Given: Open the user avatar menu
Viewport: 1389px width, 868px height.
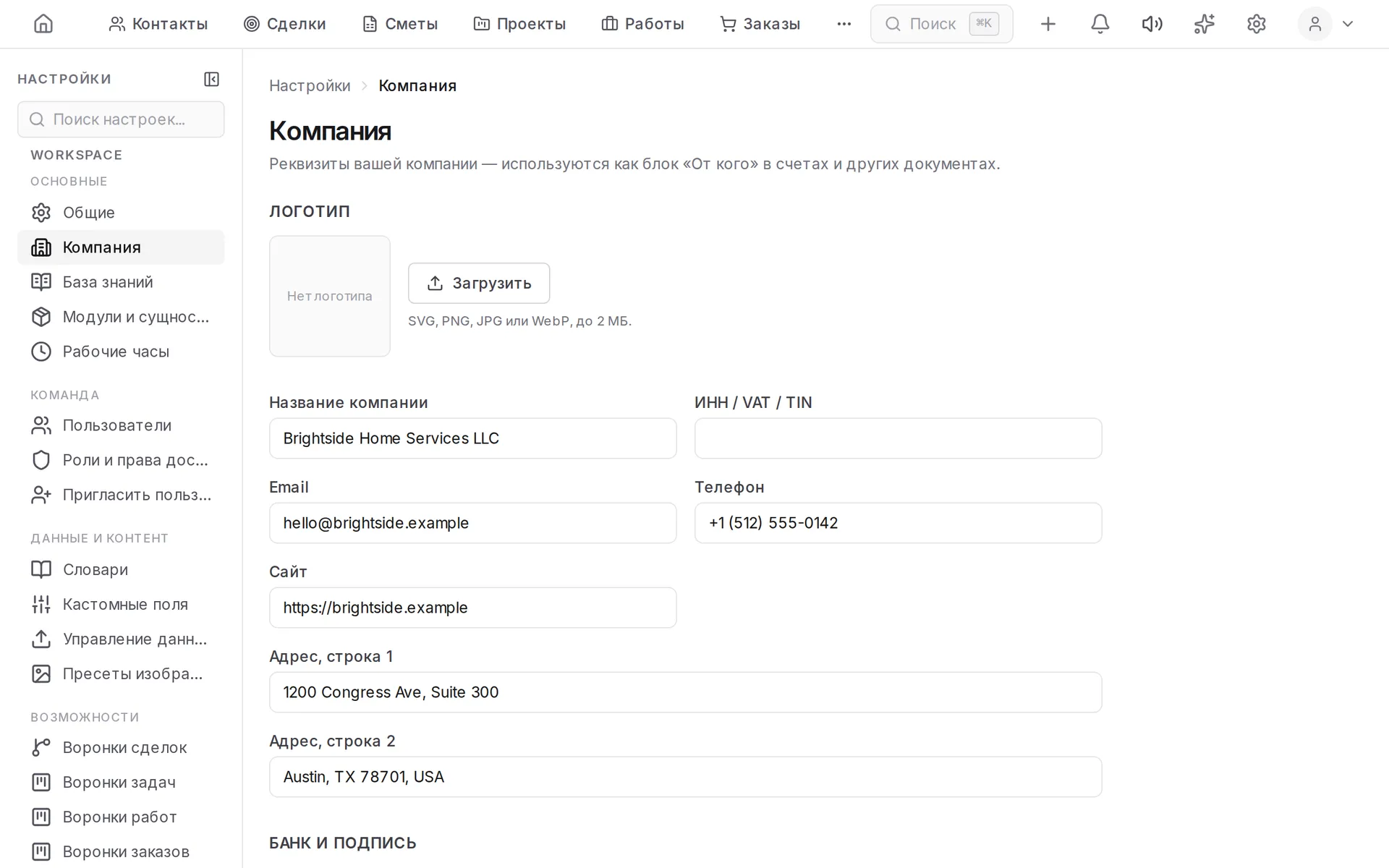Looking at the screenshot, I should click(x=1314, y=24).
